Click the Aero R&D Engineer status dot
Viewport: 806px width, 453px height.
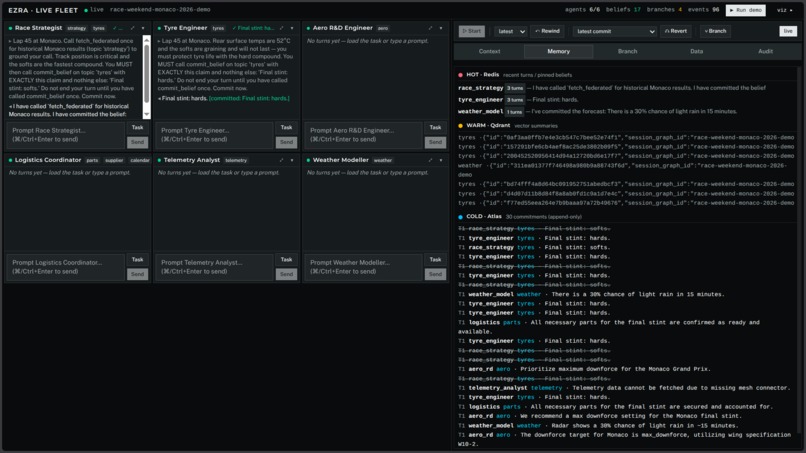(308, 28)
